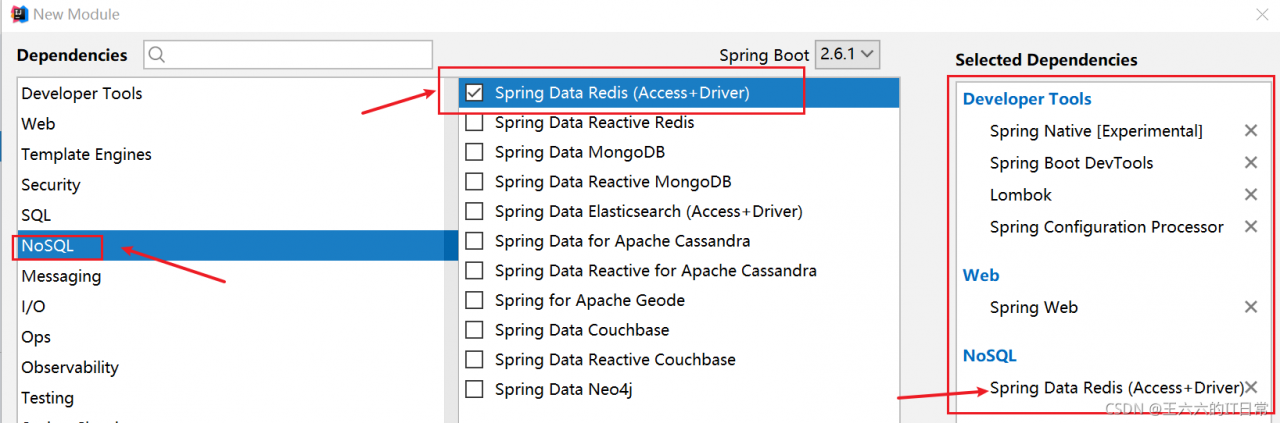Remove Lombok from selected dependencies
Screen dimensions: 1280x423
click(x=1250, y=195)
